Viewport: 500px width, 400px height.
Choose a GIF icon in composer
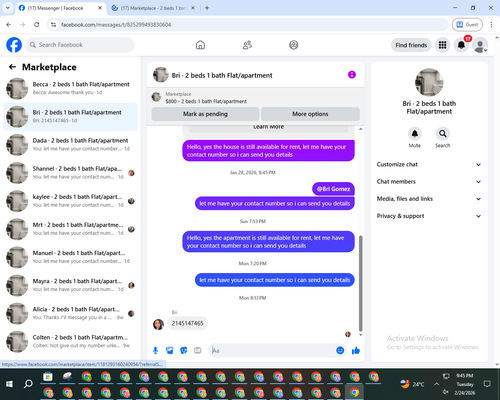pos(198,350)
